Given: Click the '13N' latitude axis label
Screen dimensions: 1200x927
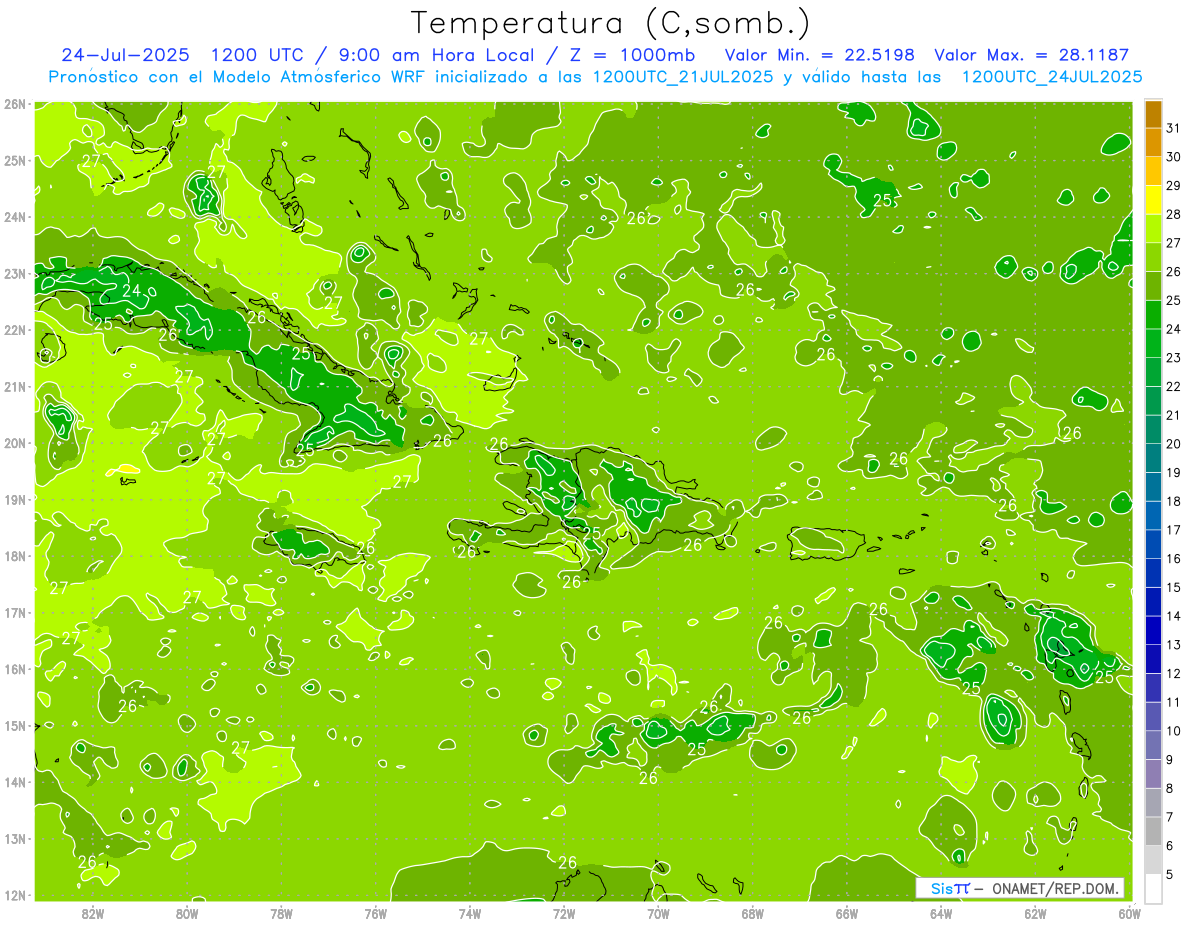Looking at the screenshot, I should [x=15, y=838].
